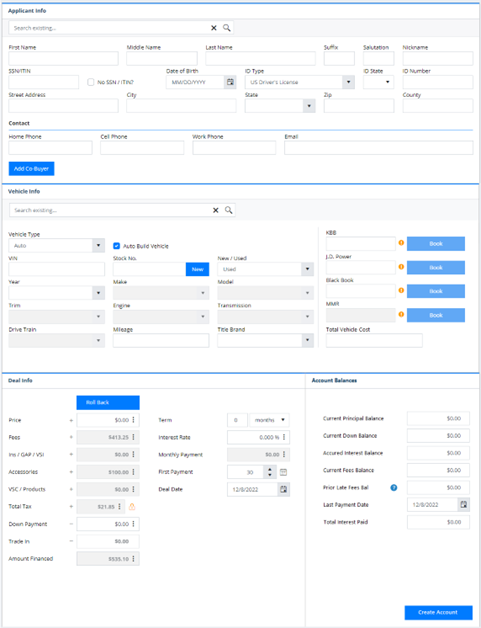Open the Price three-dot options menu
Viewport: 481px width, 628px height.
pos(133,420)
